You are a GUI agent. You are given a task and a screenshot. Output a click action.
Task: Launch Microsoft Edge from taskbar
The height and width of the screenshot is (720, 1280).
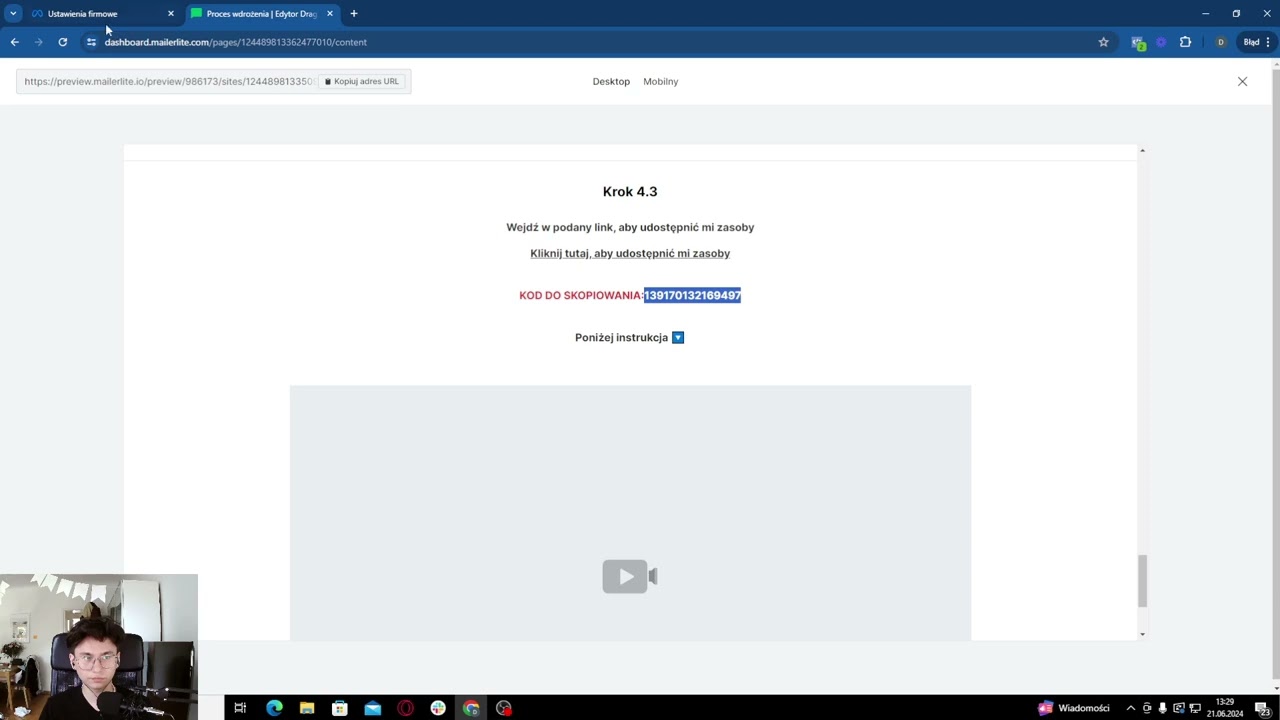(274, 708)
